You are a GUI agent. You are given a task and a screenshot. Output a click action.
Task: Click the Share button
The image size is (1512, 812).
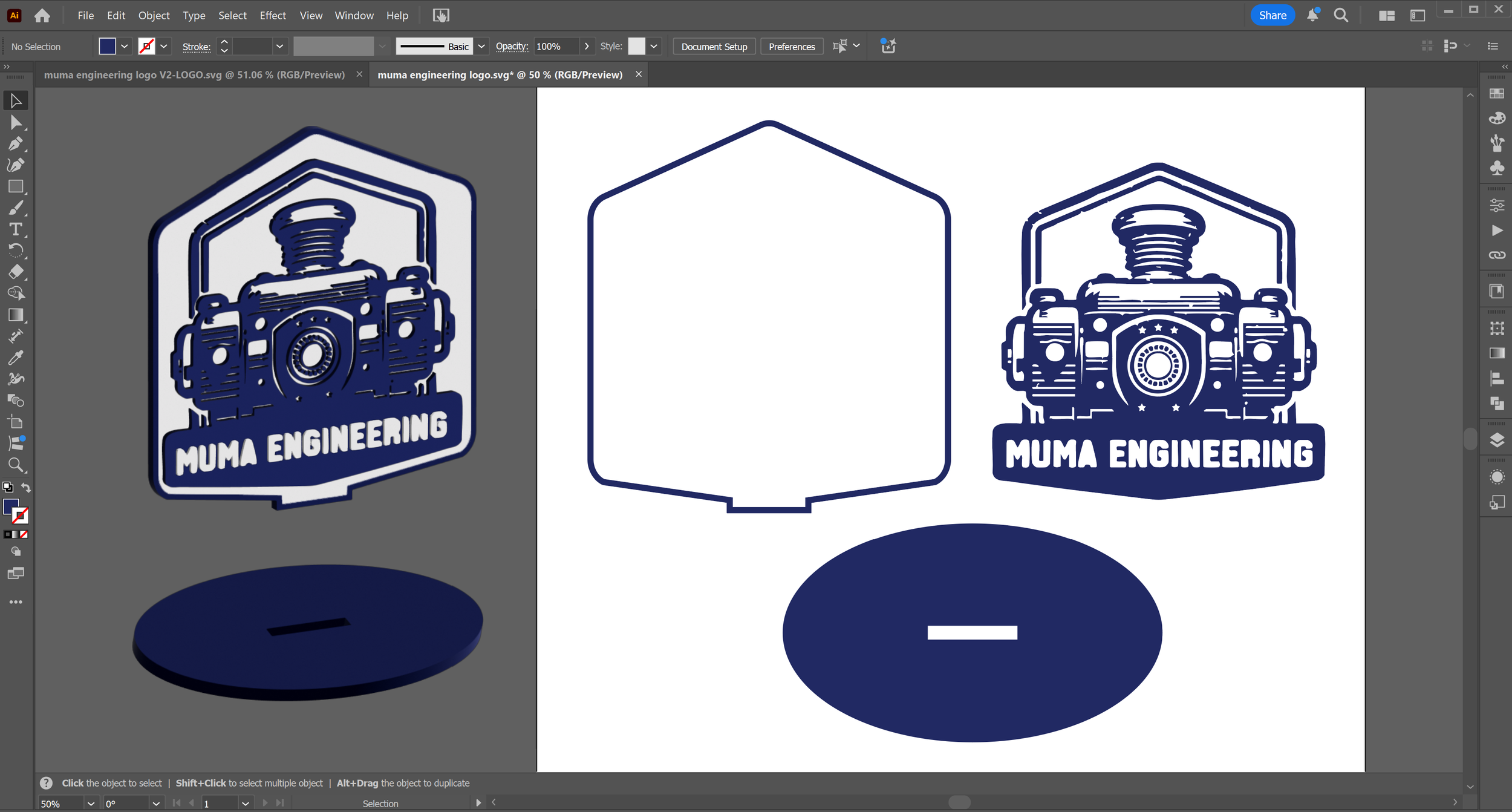1272,16
